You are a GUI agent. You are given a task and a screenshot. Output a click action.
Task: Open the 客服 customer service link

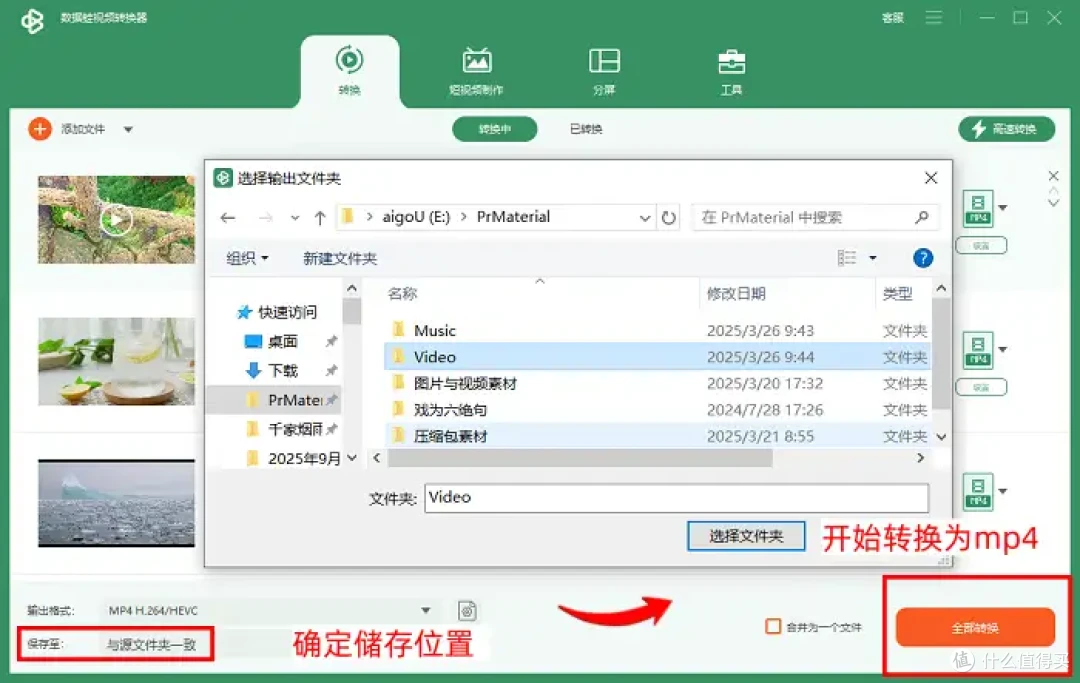click(x=893, y=18)
